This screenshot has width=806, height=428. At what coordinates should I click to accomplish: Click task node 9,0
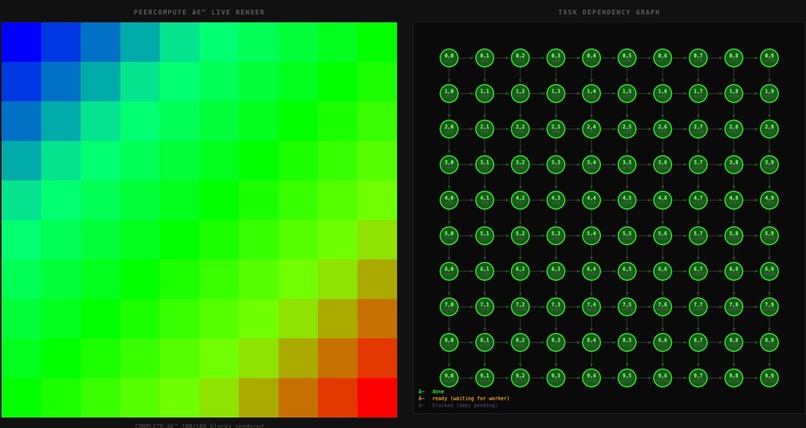[449, 378]
